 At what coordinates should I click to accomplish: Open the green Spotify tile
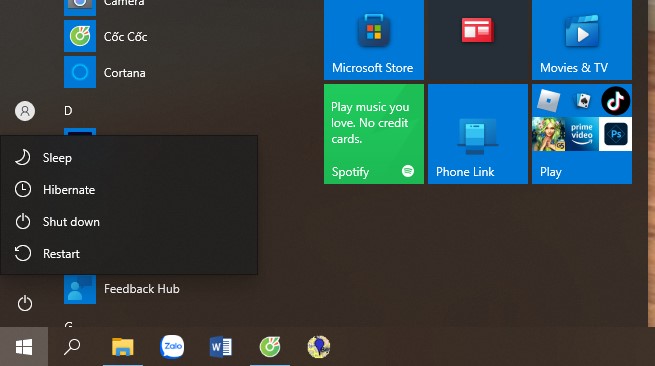(x=374, y=134)
